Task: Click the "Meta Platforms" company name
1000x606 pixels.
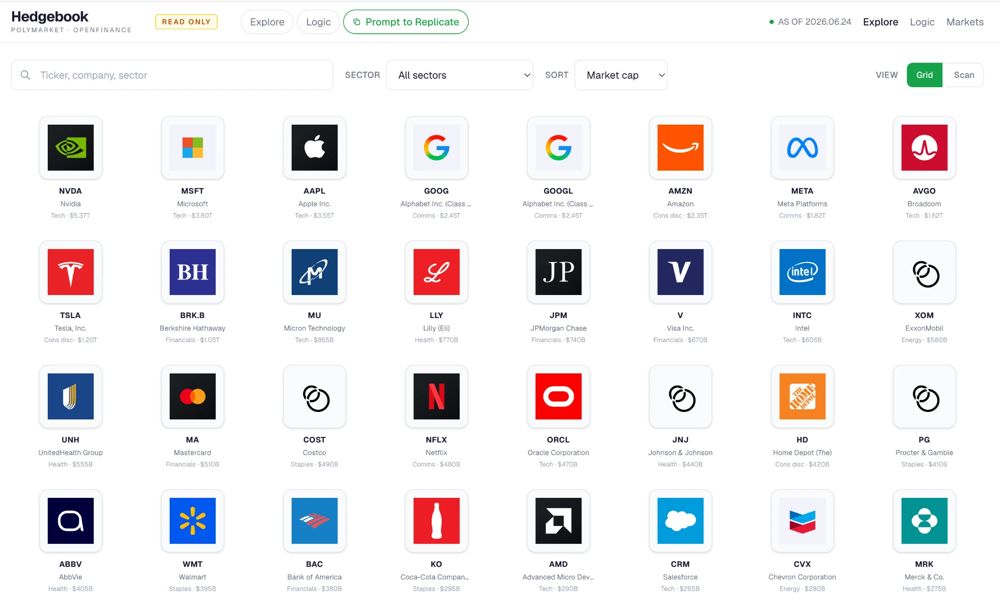Action: 802,203
